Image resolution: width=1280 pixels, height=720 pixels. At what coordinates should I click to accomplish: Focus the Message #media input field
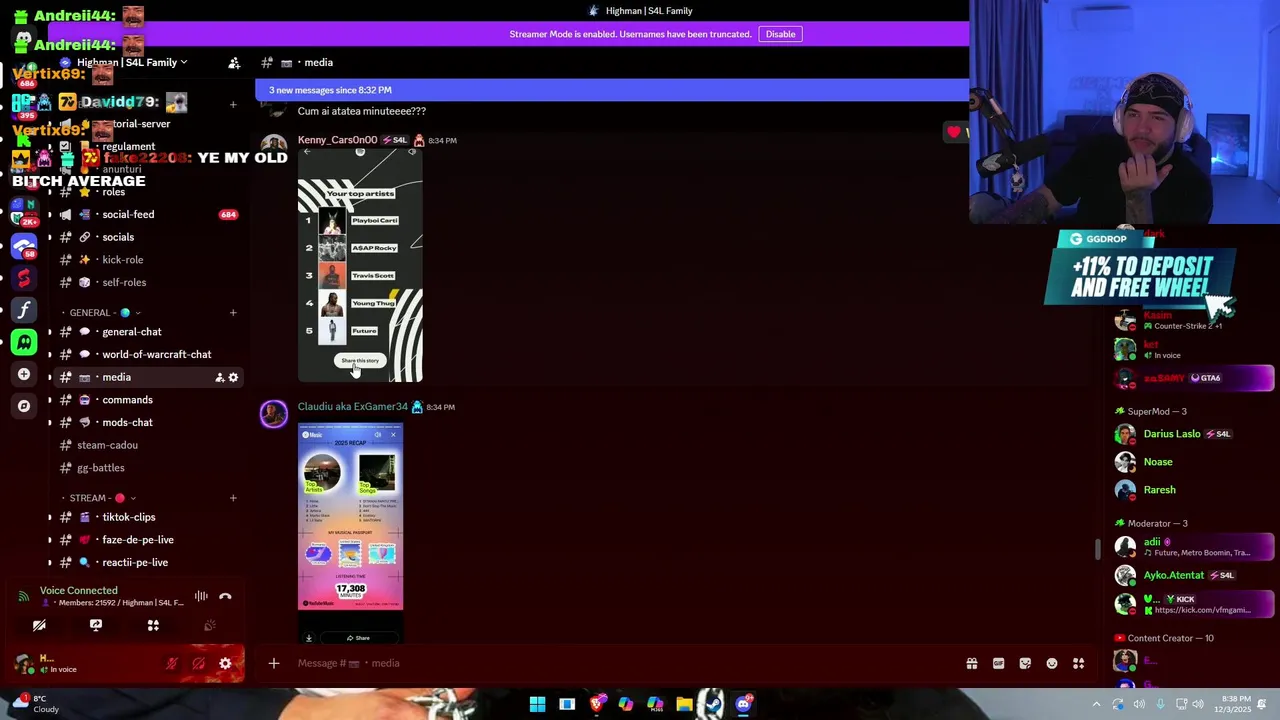tap(620, 663)
